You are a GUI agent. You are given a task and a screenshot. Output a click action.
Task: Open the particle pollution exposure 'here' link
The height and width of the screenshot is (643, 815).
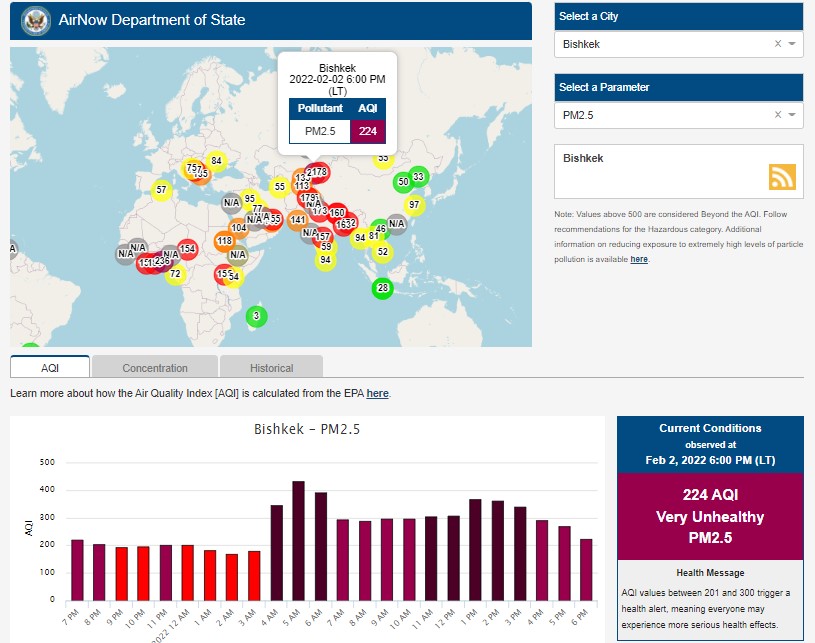(639, 259)
